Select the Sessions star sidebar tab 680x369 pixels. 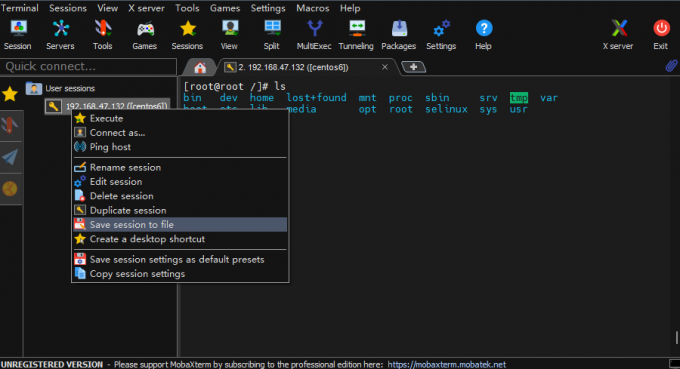click(10, 94)
